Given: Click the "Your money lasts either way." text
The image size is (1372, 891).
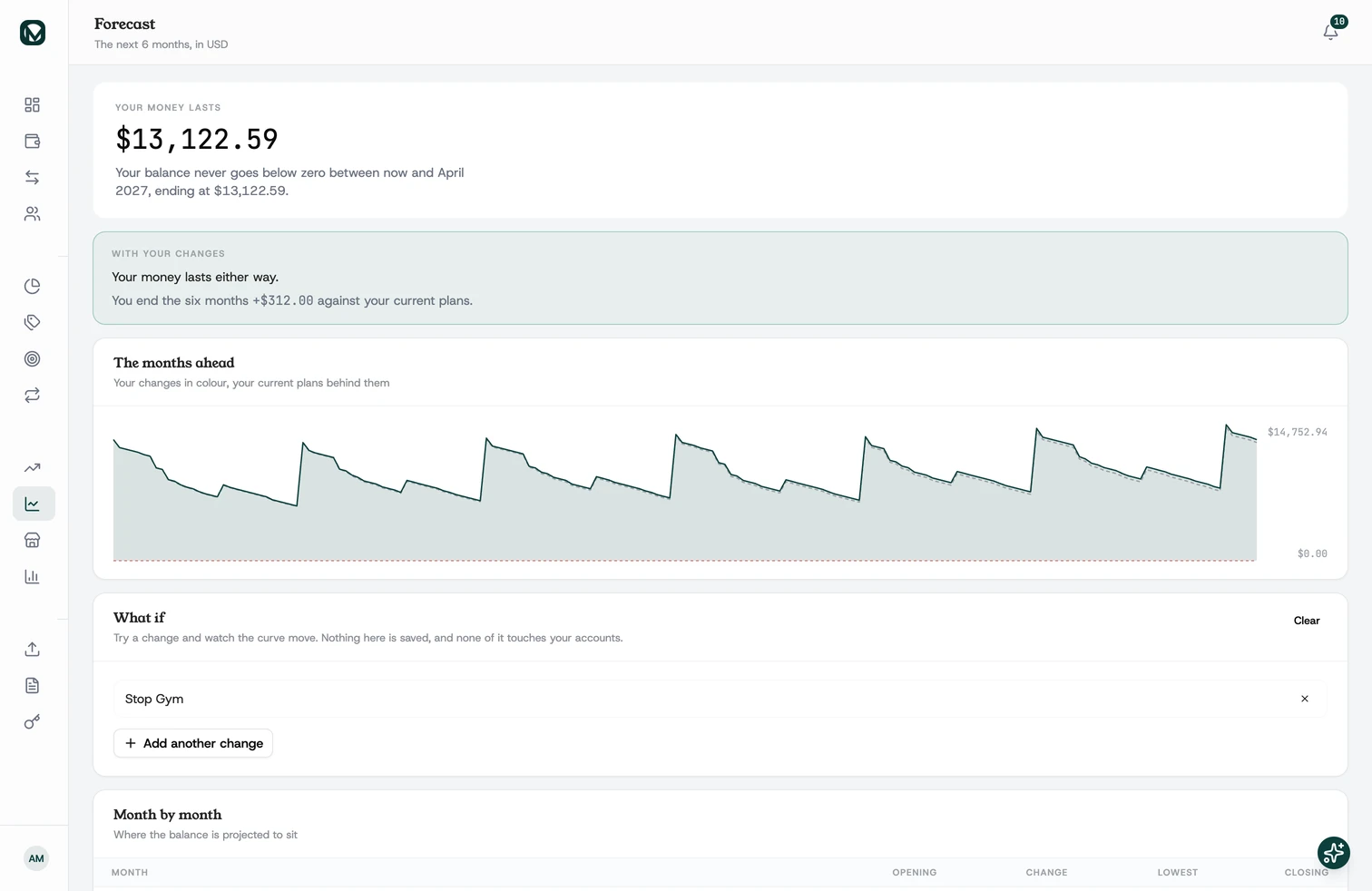Looking at the screenshot, I should (x=195, y=277).
